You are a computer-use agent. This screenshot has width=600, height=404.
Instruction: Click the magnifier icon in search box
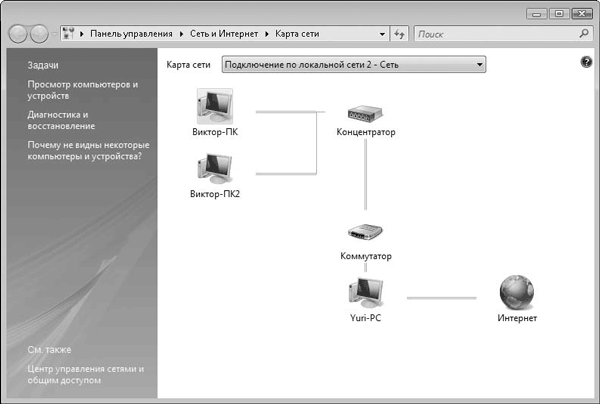click(x=584, y=34)
